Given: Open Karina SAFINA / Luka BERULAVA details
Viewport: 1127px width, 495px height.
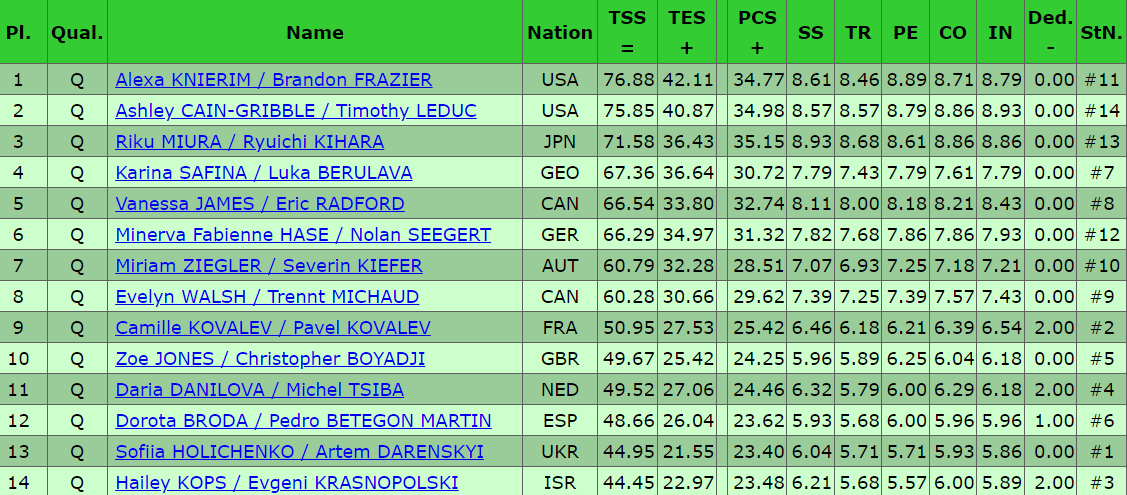Looking at the screenshot, I should 264,173.
